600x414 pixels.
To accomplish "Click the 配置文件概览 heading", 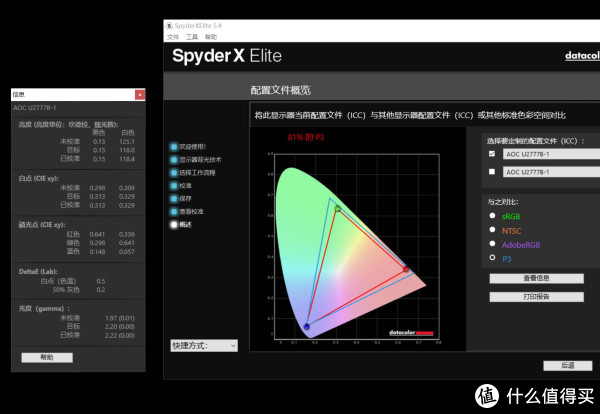I will point(280,90).
